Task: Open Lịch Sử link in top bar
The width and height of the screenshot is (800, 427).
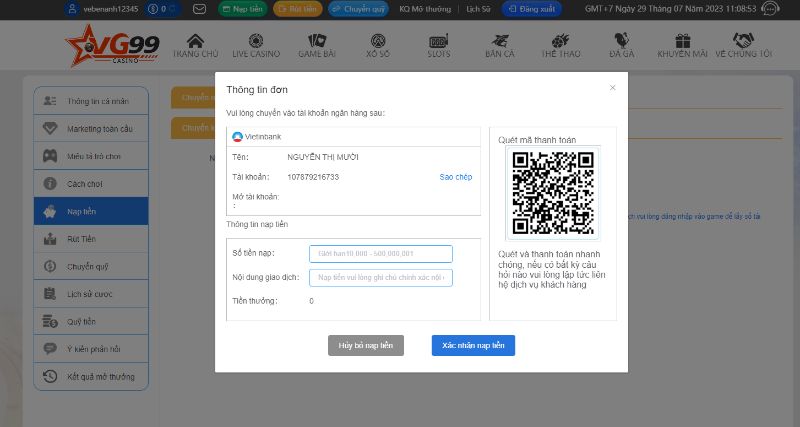Action: tap(478, 9)
